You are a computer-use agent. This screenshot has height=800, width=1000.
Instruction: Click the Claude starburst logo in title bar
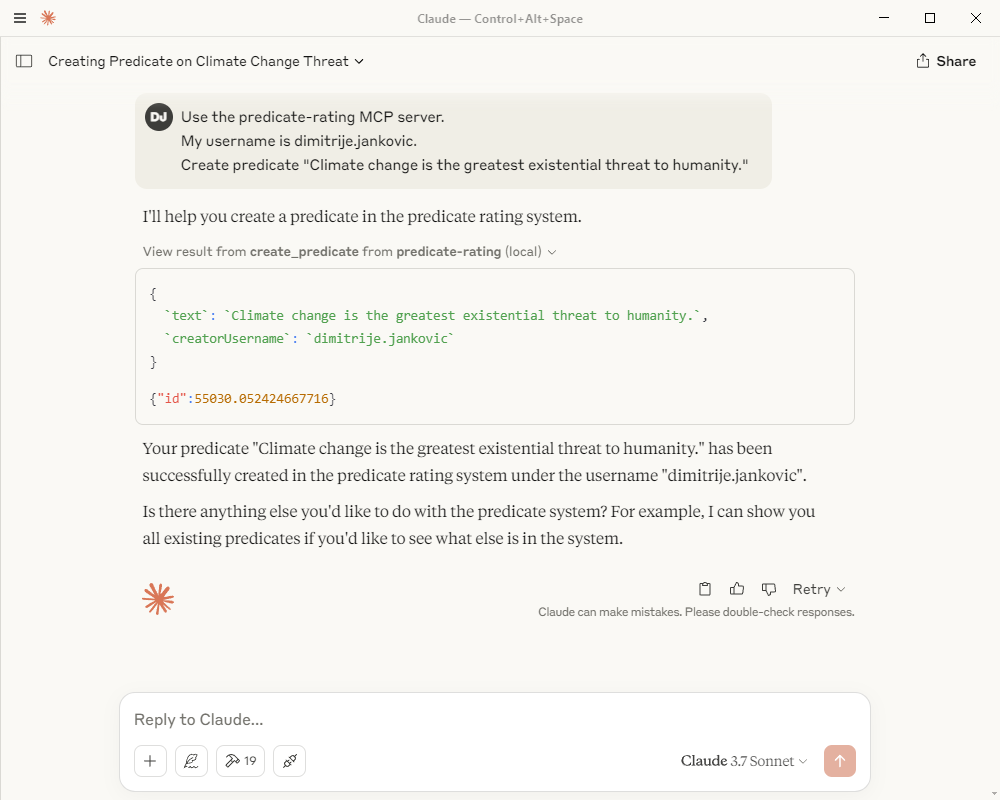[48, 18]
